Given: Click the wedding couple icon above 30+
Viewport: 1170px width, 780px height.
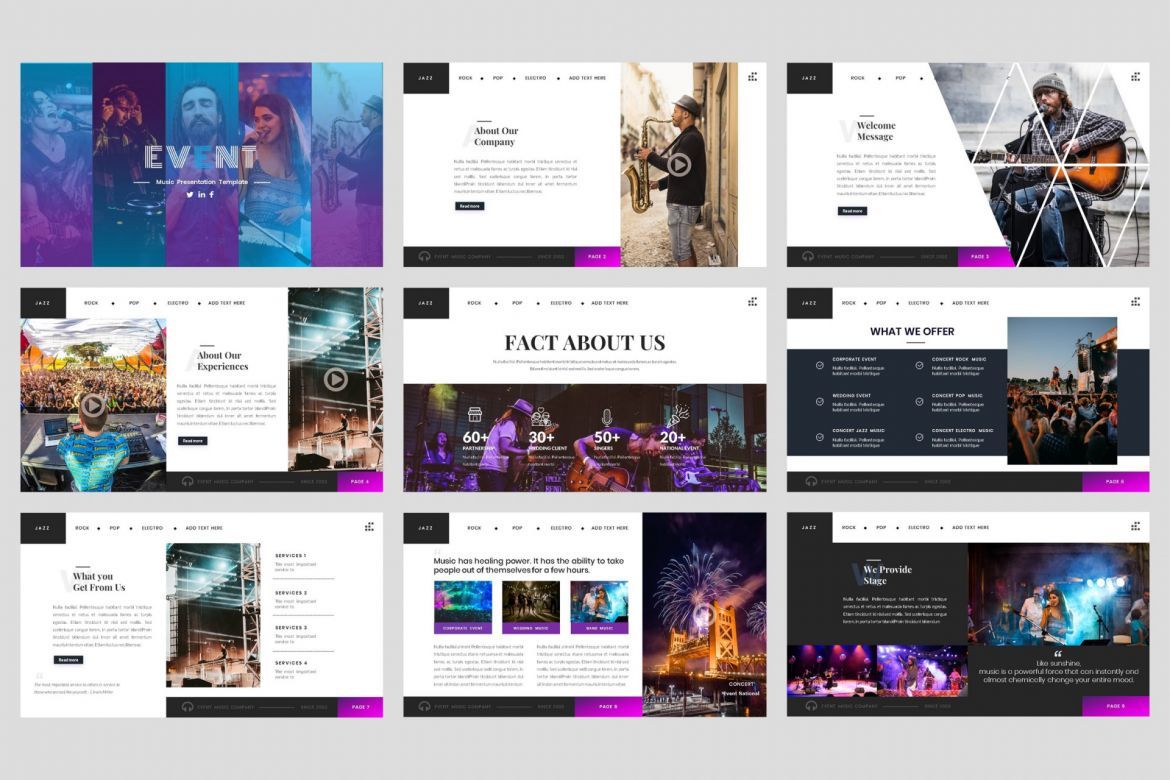Looking at the screenshot, I should pos(540,416).
